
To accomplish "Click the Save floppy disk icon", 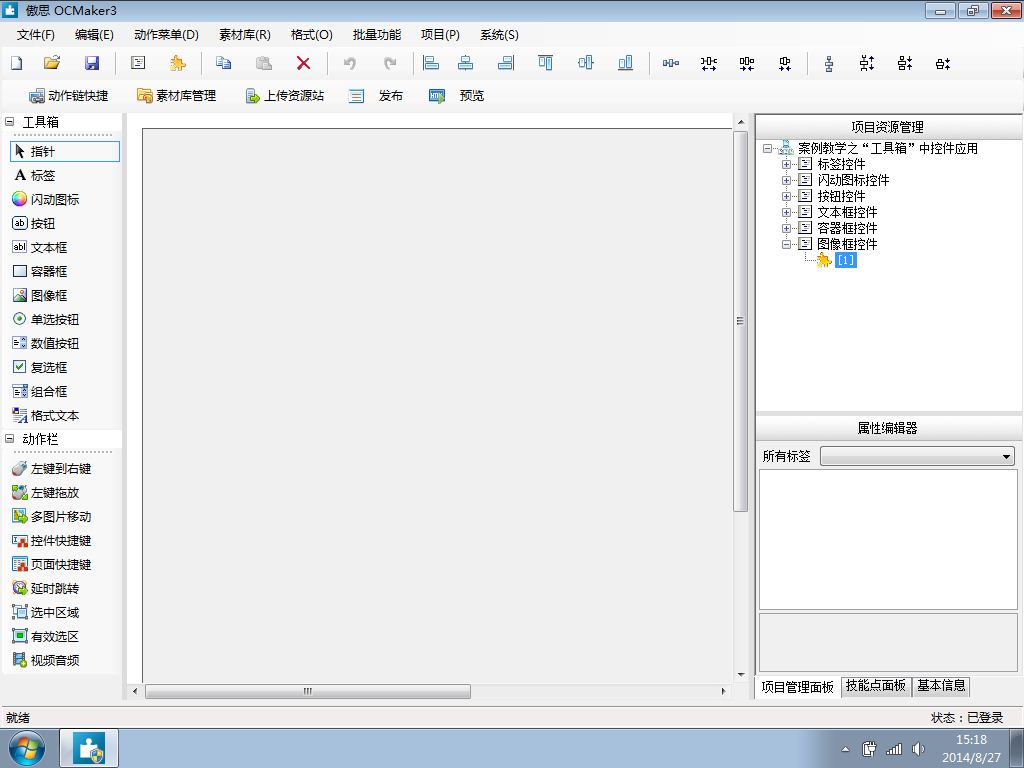I will (x=91, y=63).
